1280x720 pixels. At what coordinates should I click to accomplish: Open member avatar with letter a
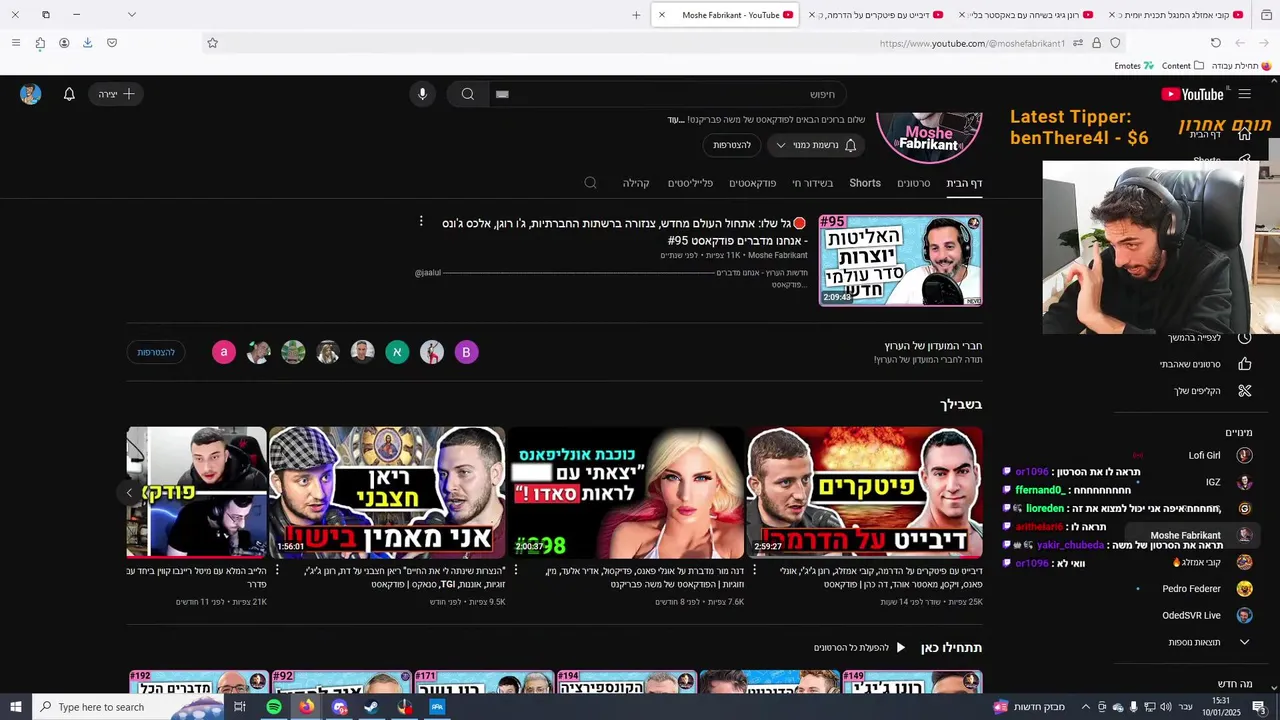(x=224, y=352)
